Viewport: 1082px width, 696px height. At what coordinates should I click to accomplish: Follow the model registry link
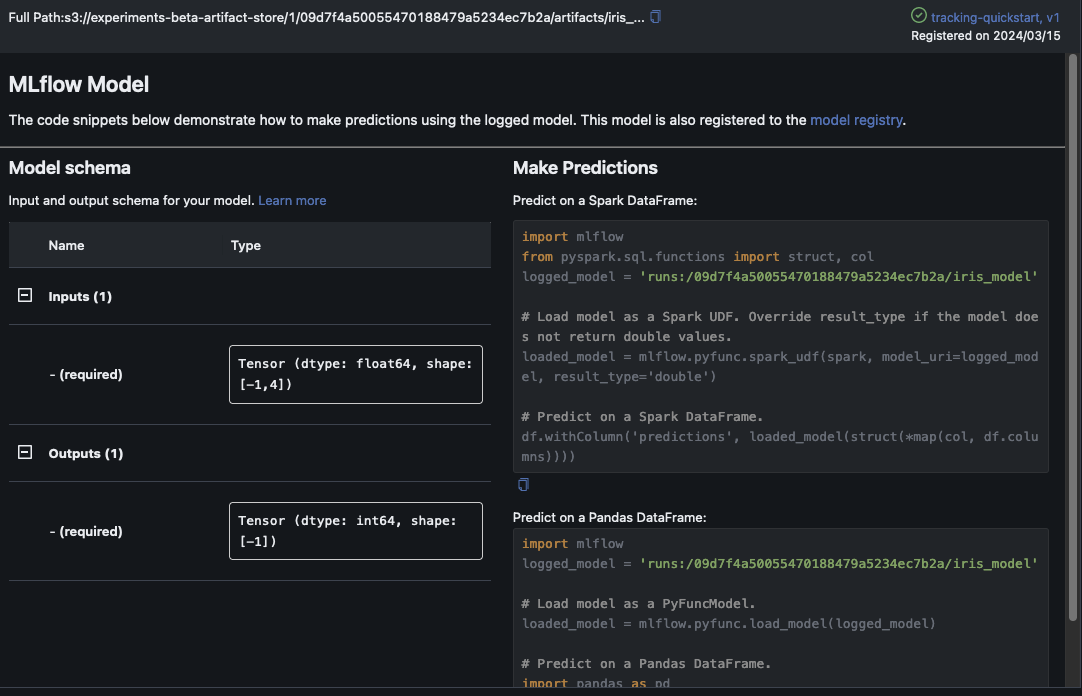click(856, 120)
